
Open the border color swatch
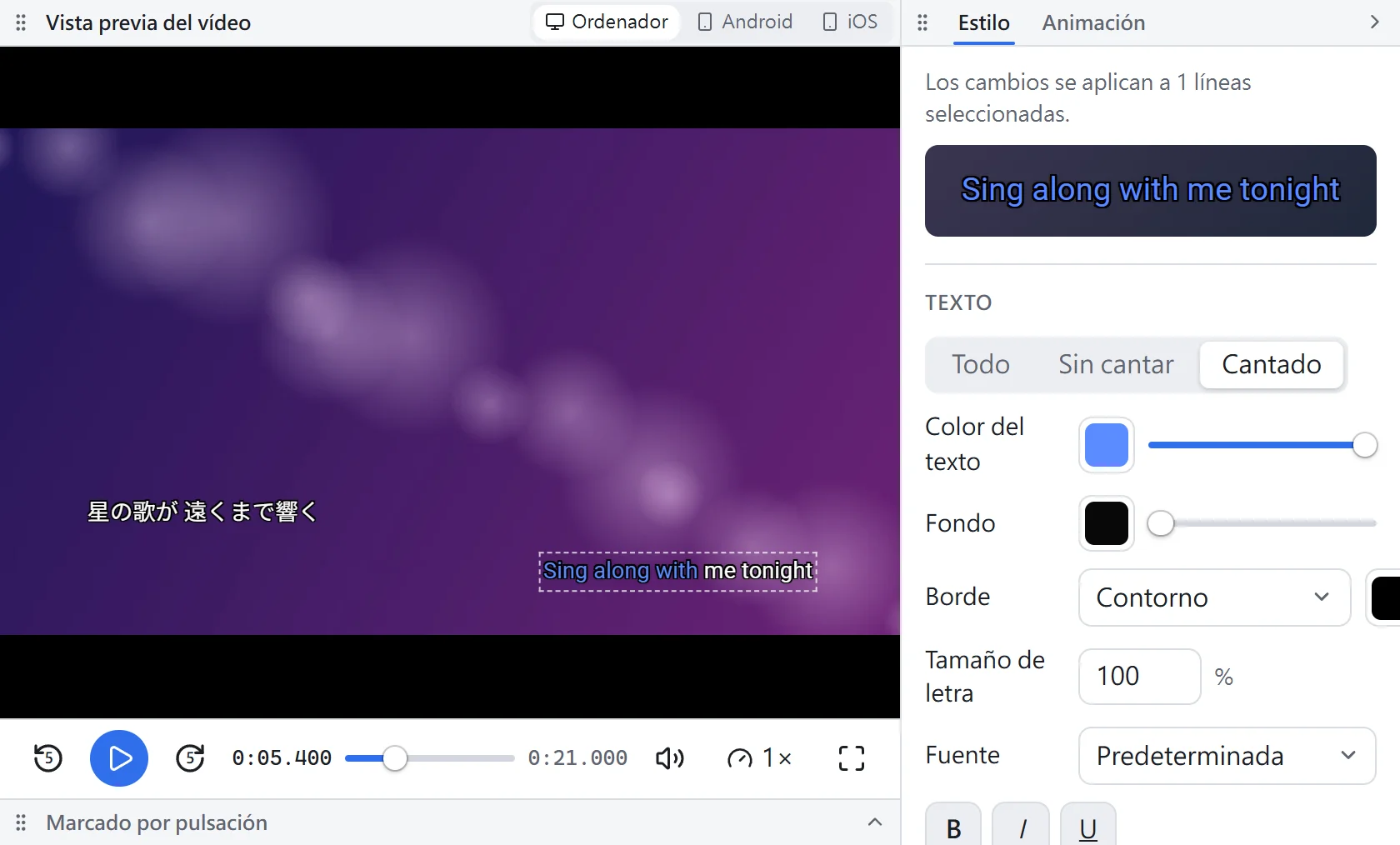click(x=1384, y=597)
